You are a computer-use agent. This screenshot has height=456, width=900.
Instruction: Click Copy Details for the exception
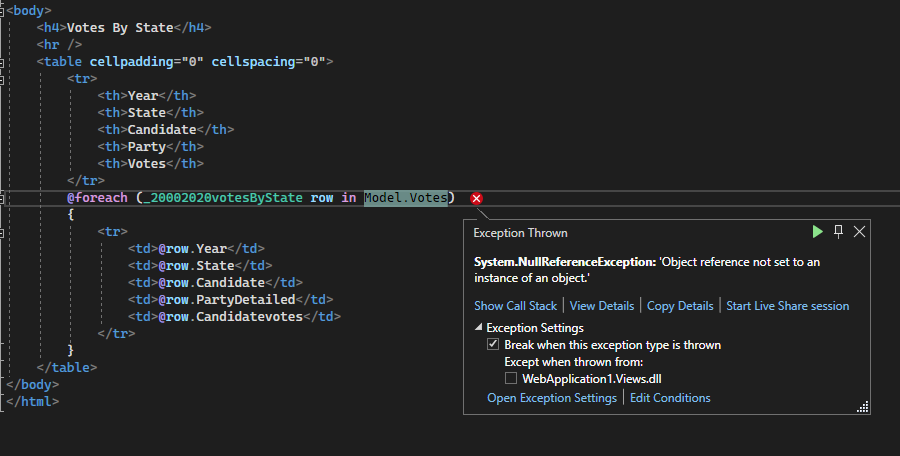tap(680, 306)
